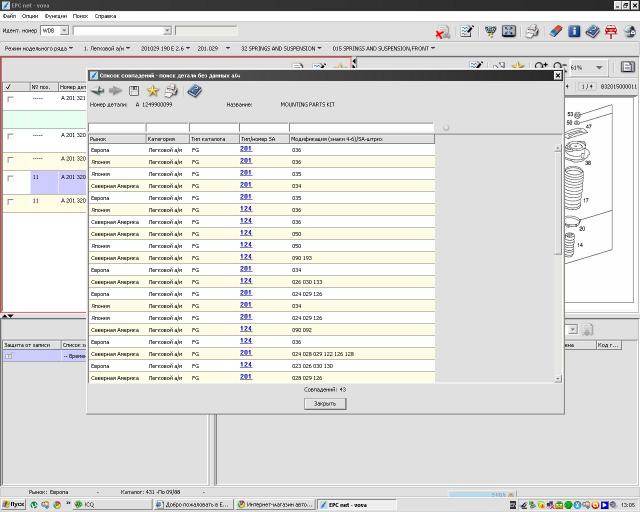Open link 124 in the '026 030 133' row
This screenshot has height=512, width=640.
click(x=246, y=281)
